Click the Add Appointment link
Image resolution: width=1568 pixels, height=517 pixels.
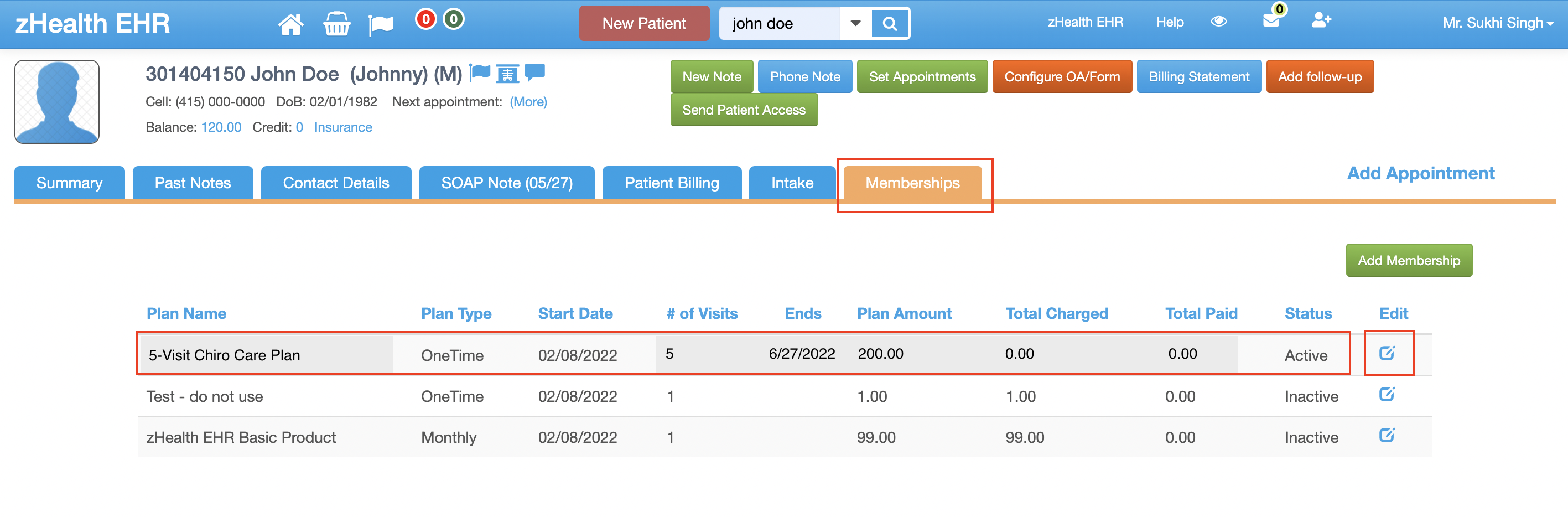pyautogui.click(x=1420, y=174)
